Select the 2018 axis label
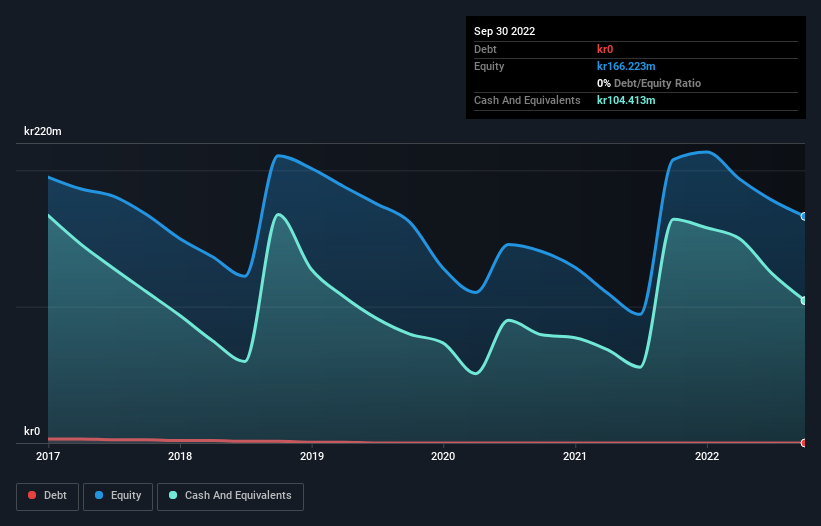Screen dimensions: 821x526 (180, 456)
